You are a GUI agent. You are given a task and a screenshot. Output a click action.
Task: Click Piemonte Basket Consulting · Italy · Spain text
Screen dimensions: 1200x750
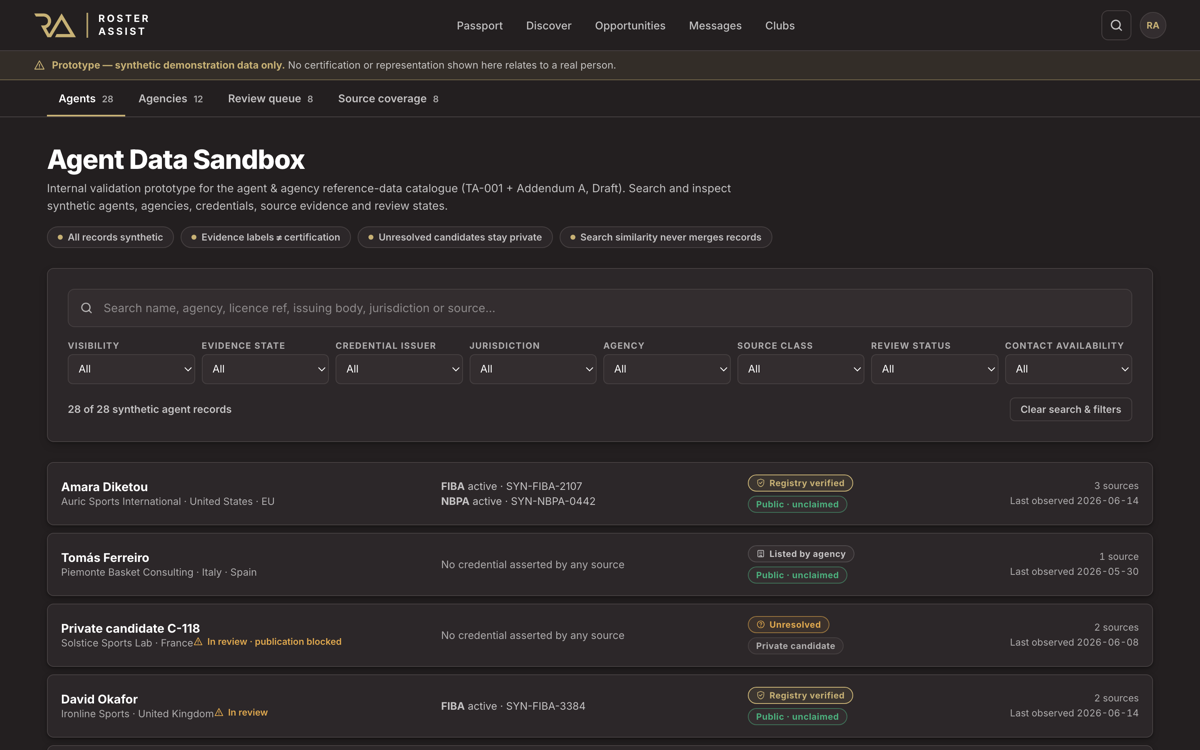point(159,572)
